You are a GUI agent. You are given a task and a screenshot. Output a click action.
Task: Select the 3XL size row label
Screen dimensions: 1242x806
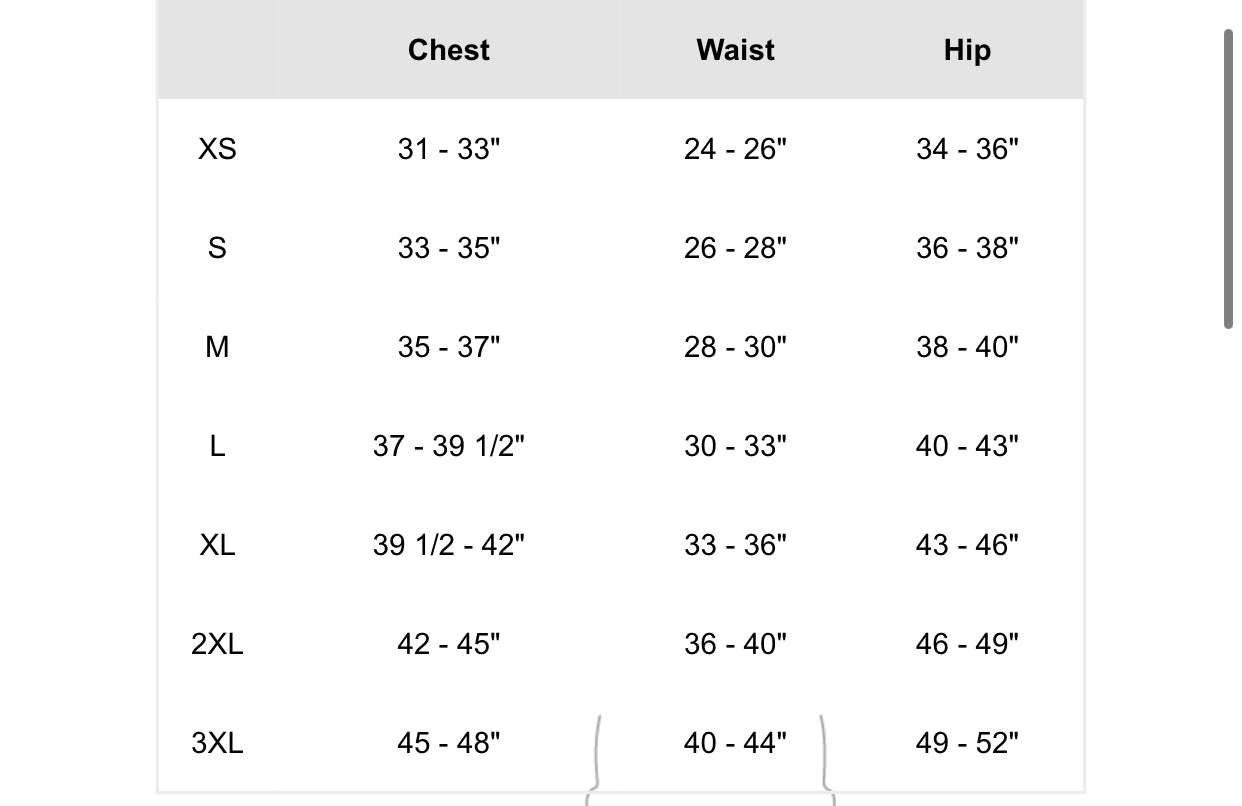(217, 743)
